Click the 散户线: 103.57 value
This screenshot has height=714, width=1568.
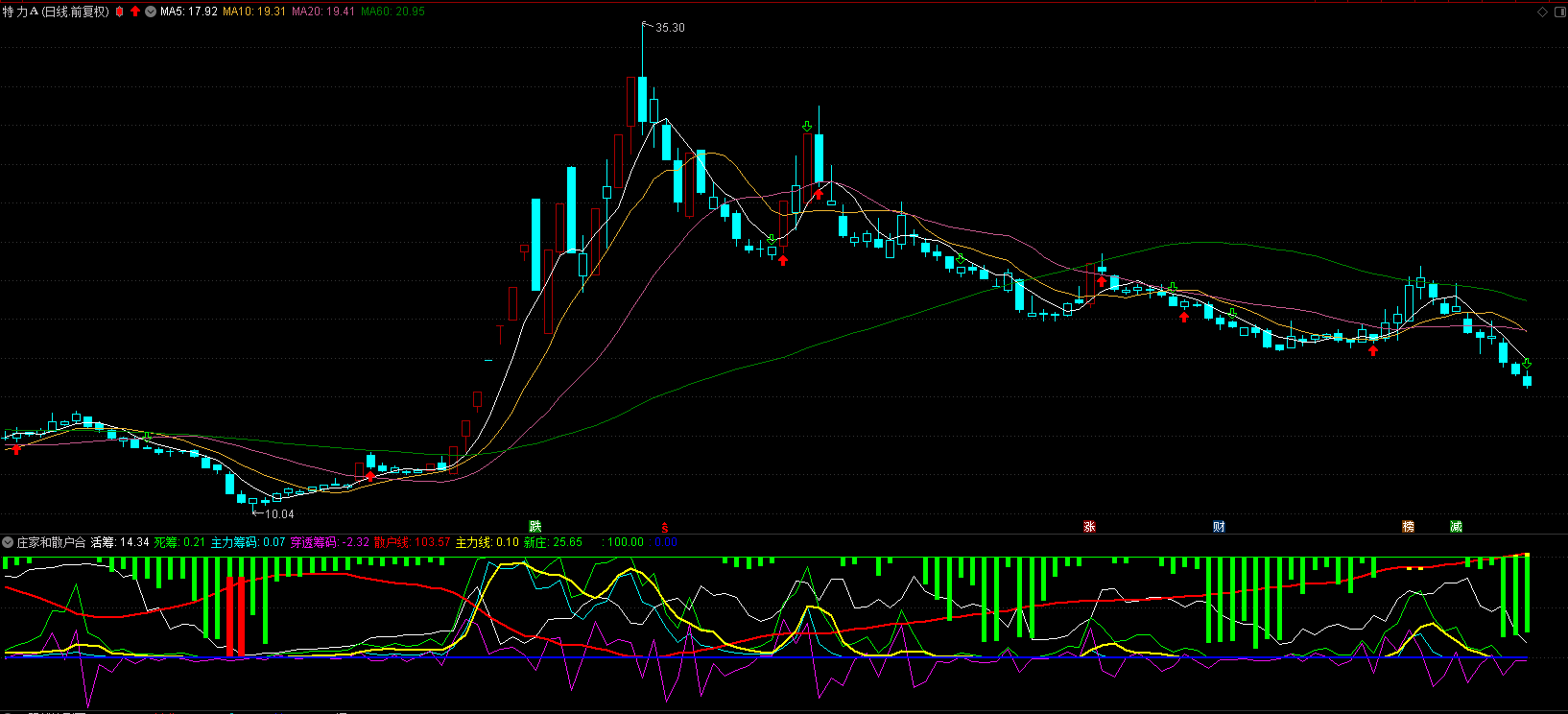pos(413,542)
